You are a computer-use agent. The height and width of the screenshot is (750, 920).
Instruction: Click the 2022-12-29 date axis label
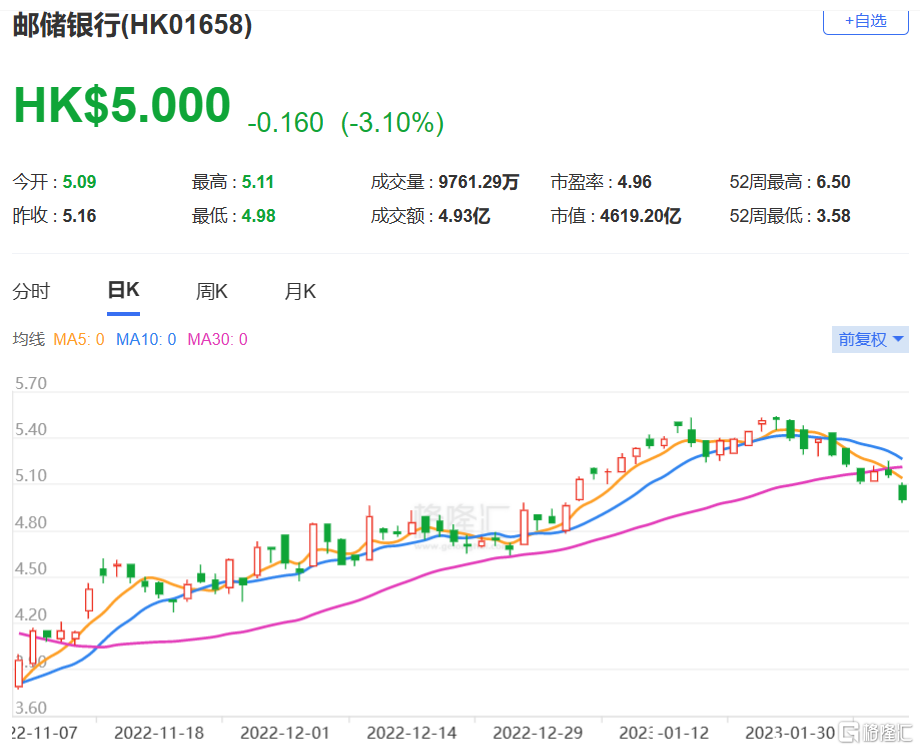tap(538, 734)
